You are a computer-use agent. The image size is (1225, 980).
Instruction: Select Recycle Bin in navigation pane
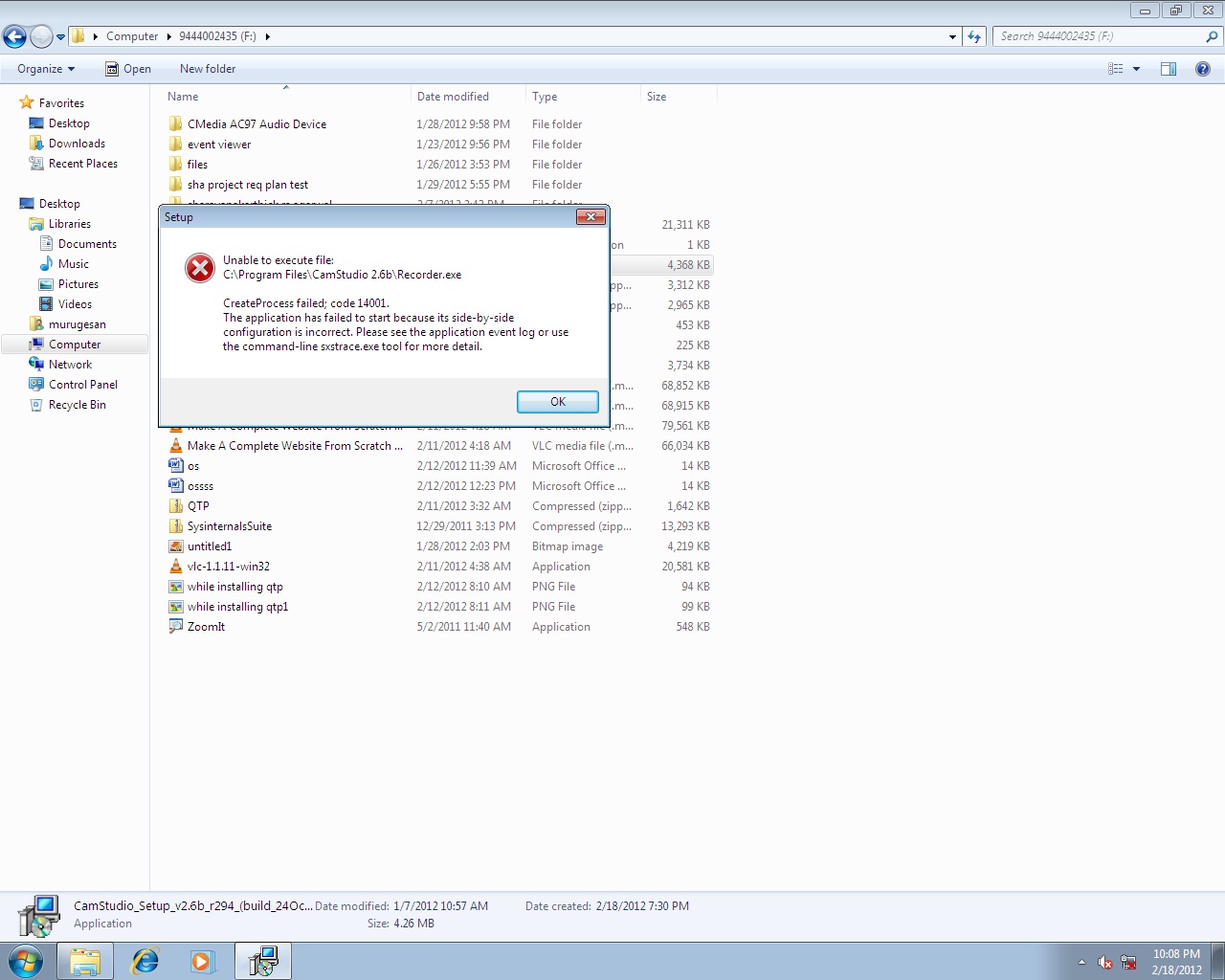tap(78, 405)
